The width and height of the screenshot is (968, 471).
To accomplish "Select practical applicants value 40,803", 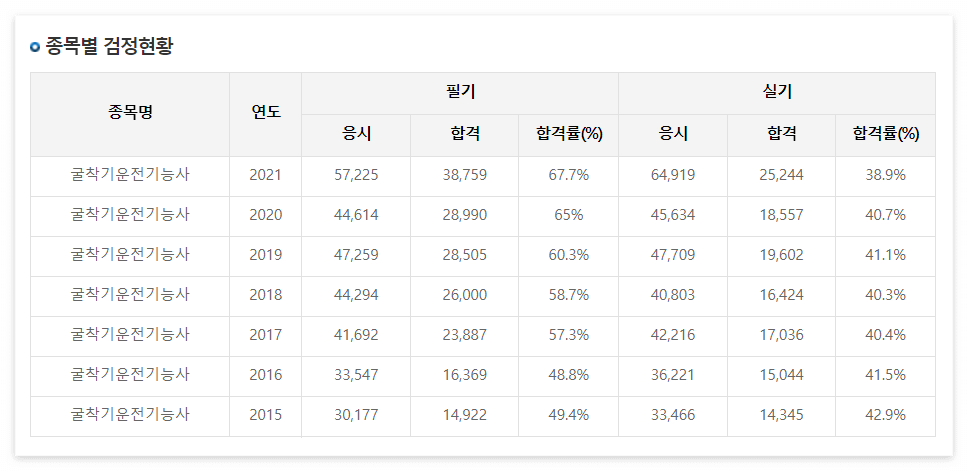I will click(673, 295).
